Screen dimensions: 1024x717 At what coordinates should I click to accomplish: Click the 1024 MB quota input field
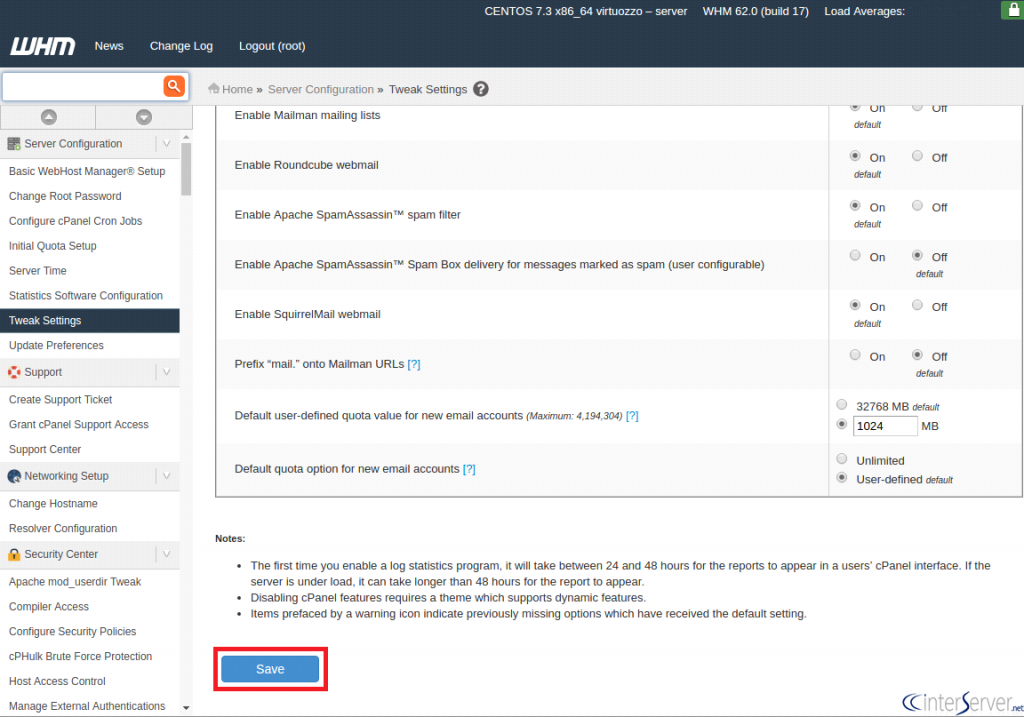[x=884, y=426]
